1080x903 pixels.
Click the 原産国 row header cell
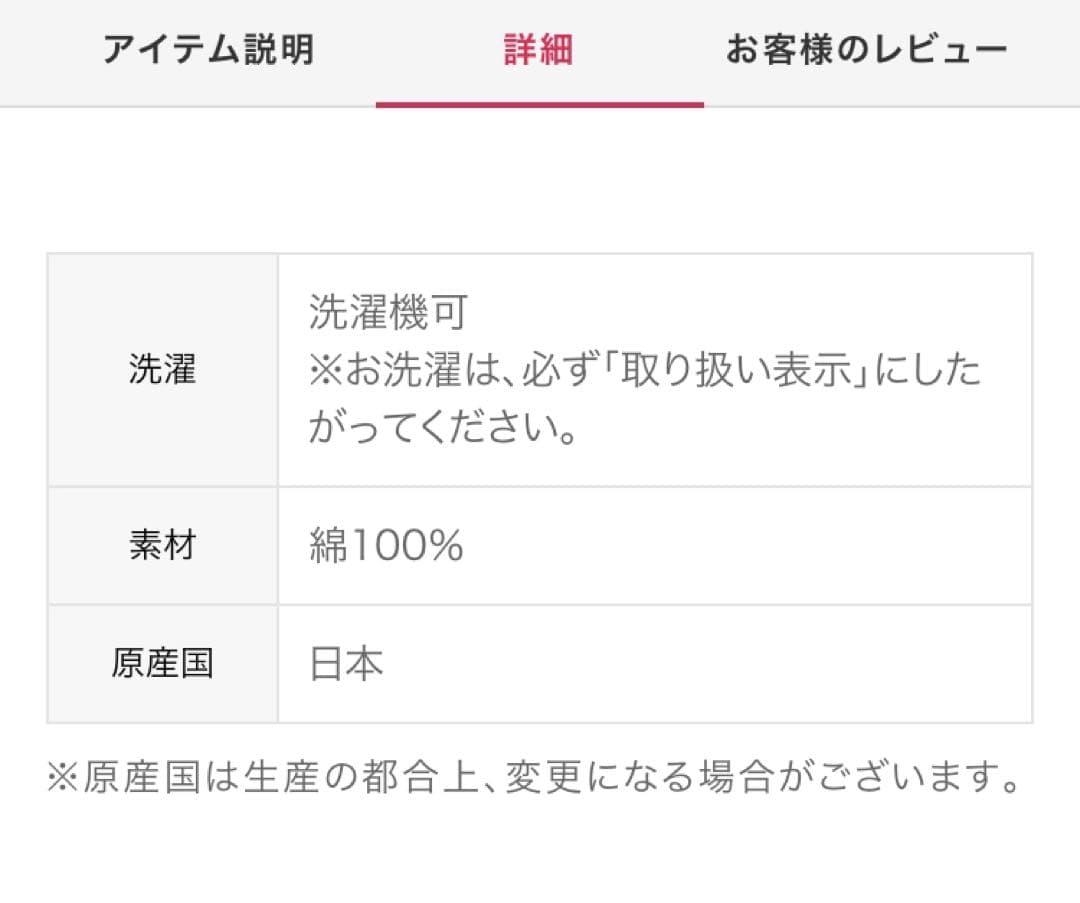pos(162,664)
